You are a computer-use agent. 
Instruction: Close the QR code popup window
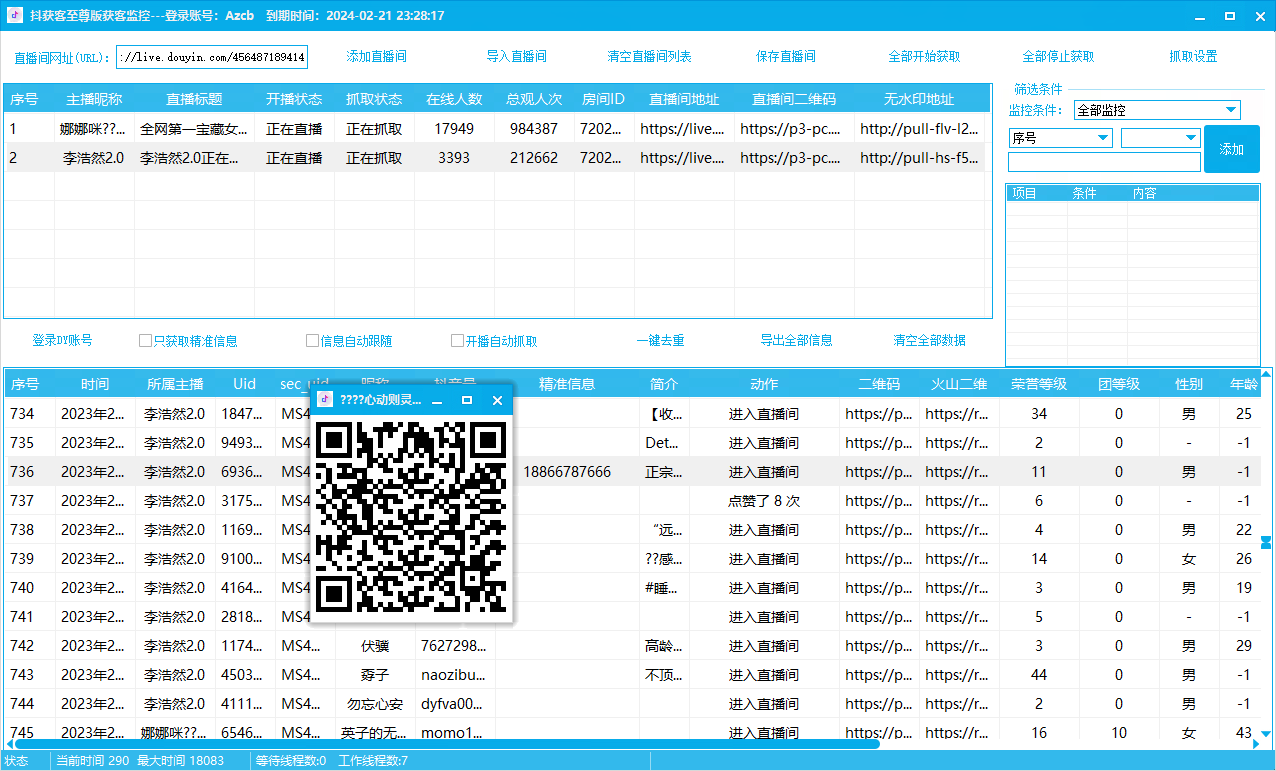497,400
